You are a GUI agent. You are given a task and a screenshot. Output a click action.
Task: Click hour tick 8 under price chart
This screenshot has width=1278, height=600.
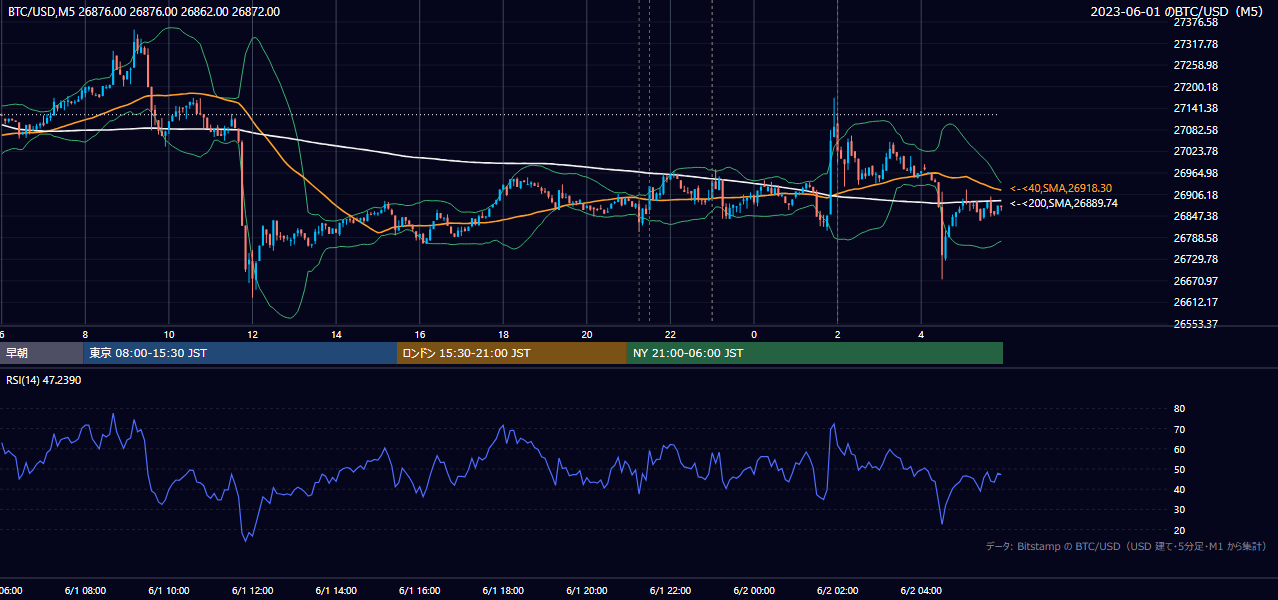tap(85, 334)
